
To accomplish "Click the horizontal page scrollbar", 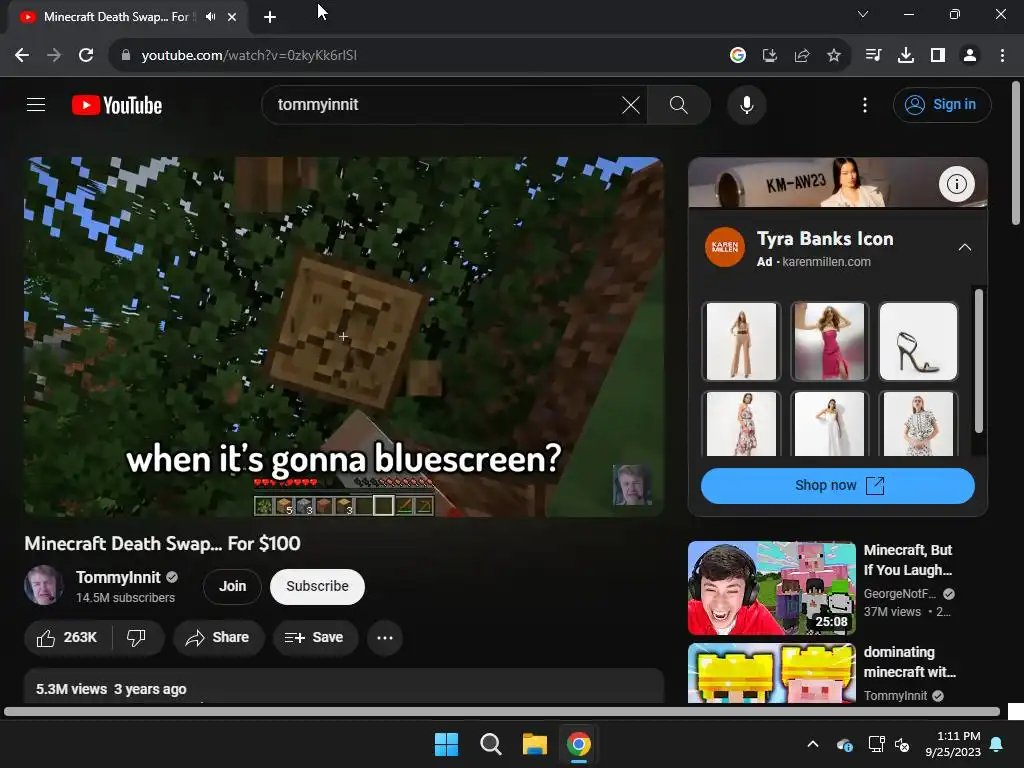I will click(502, 711).
